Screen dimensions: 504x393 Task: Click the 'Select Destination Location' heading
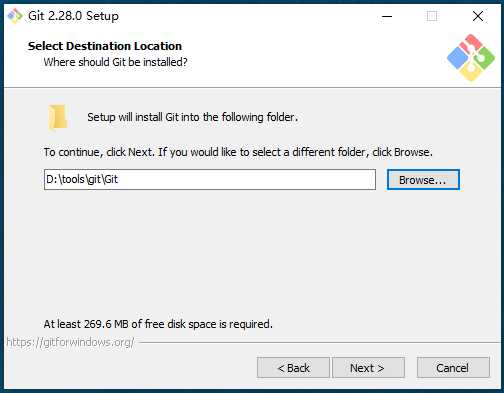point(105,46)
